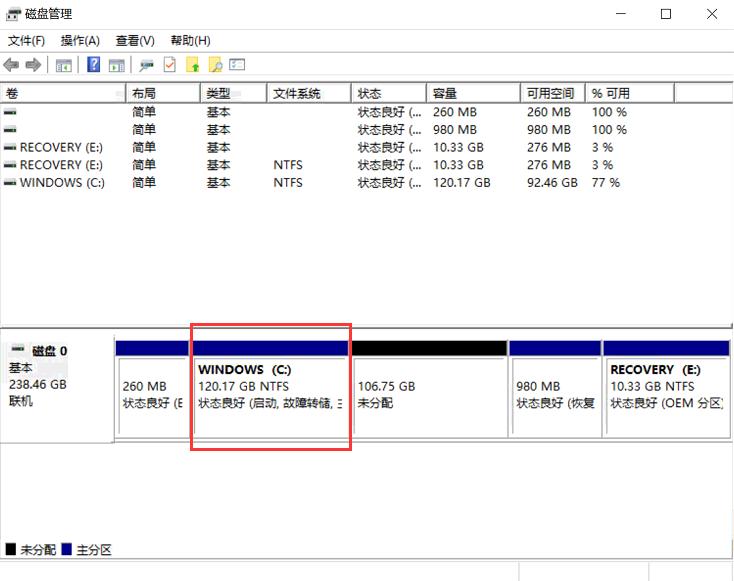This screenshot has height=581, width=734.
Task: Click the 77 % available cell
Action: point(606,183)
